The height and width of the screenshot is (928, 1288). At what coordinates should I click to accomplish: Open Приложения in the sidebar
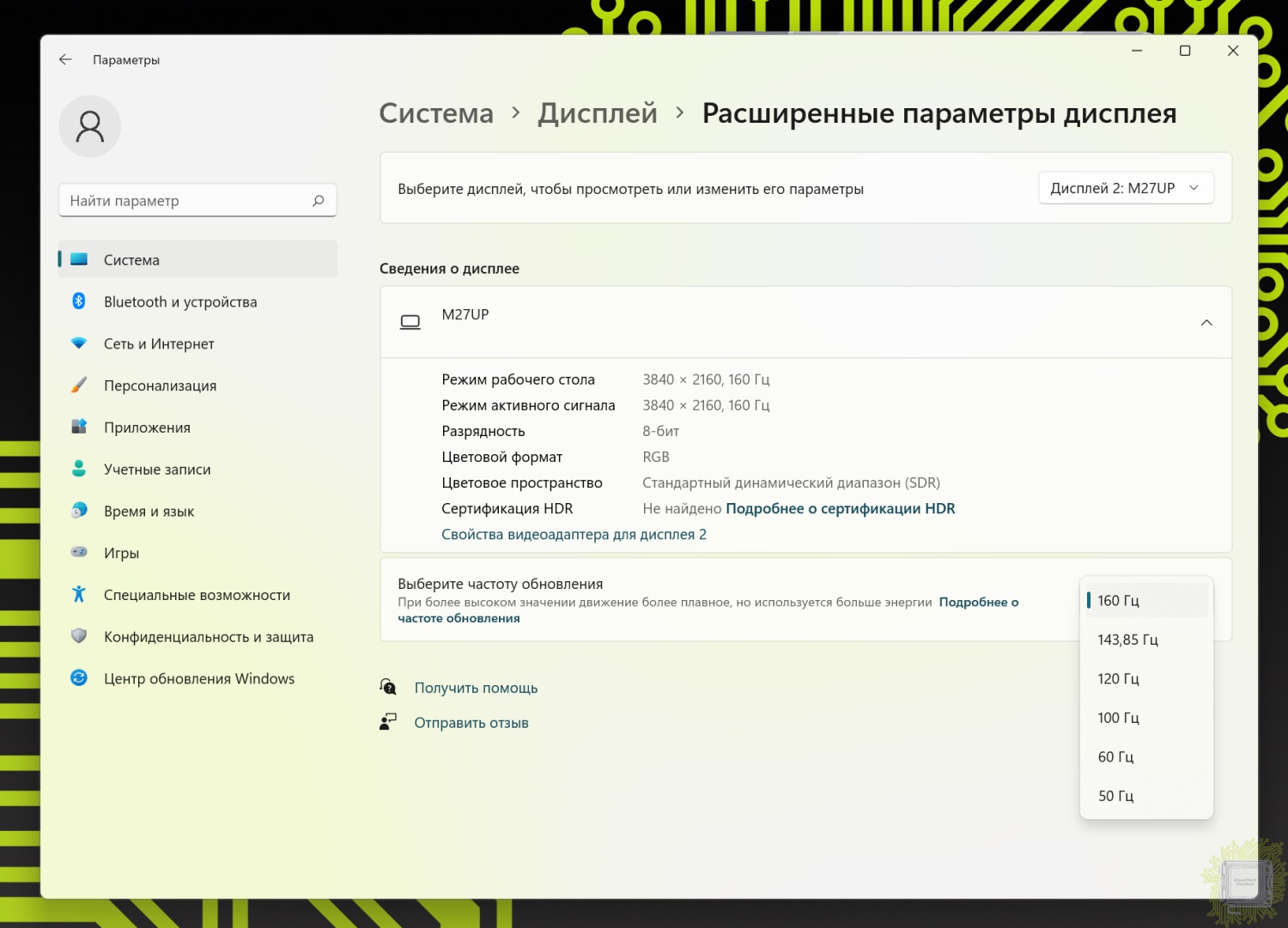(147, 428)
